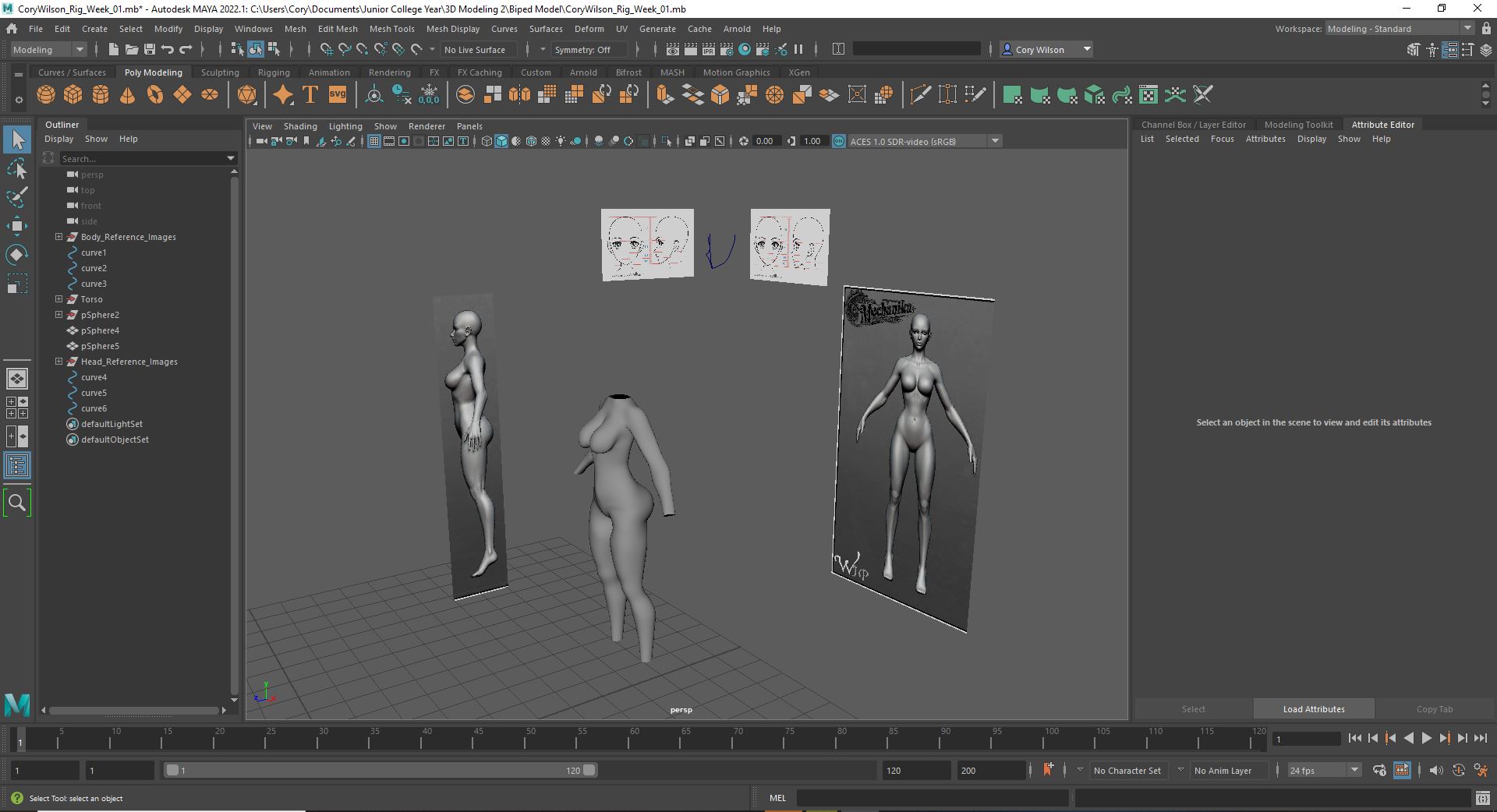Expand the Body_Reference_Images group

[58, 237]
